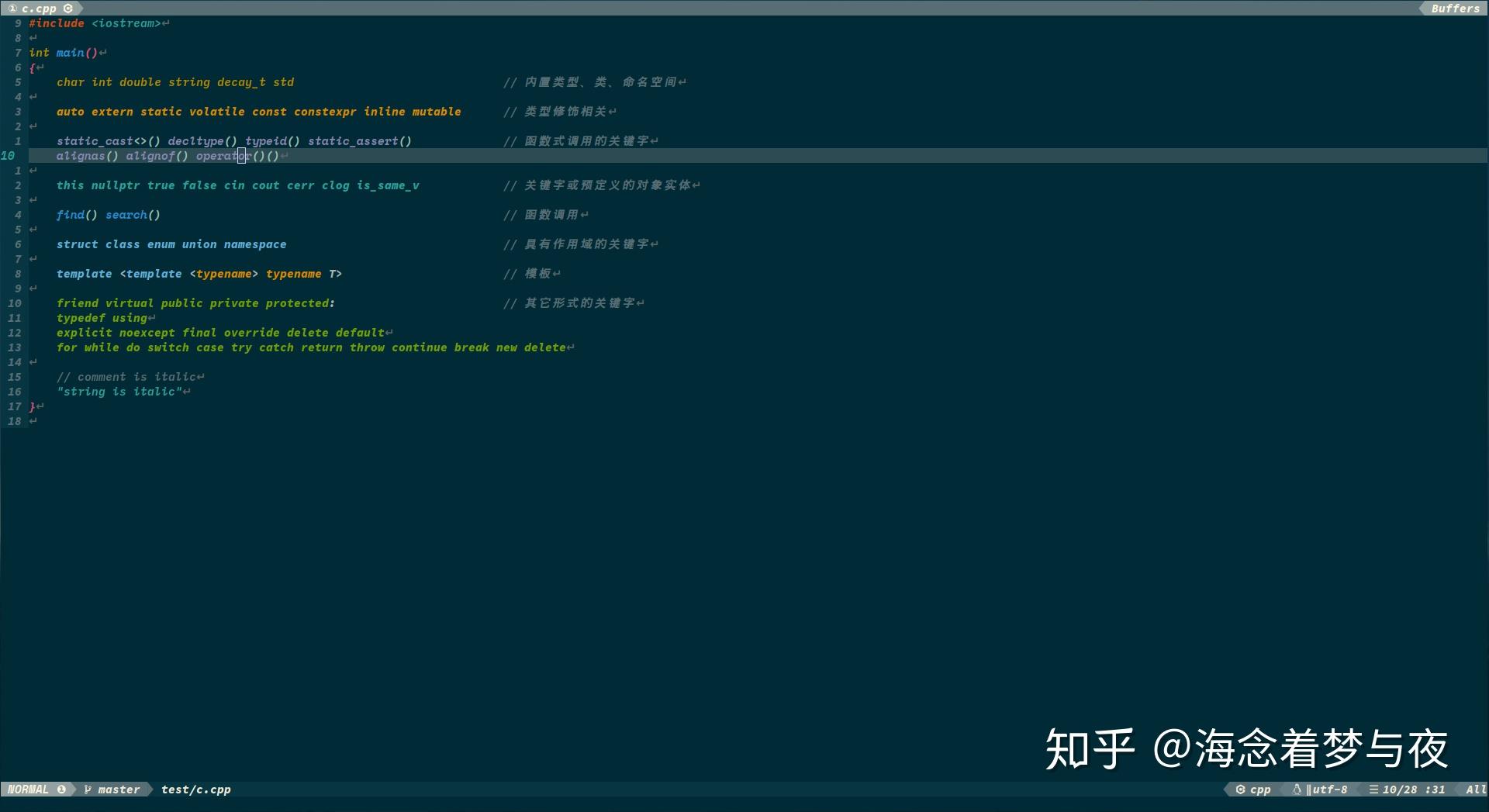Click highlighted line number 10 in the gutter

[10, 156]
